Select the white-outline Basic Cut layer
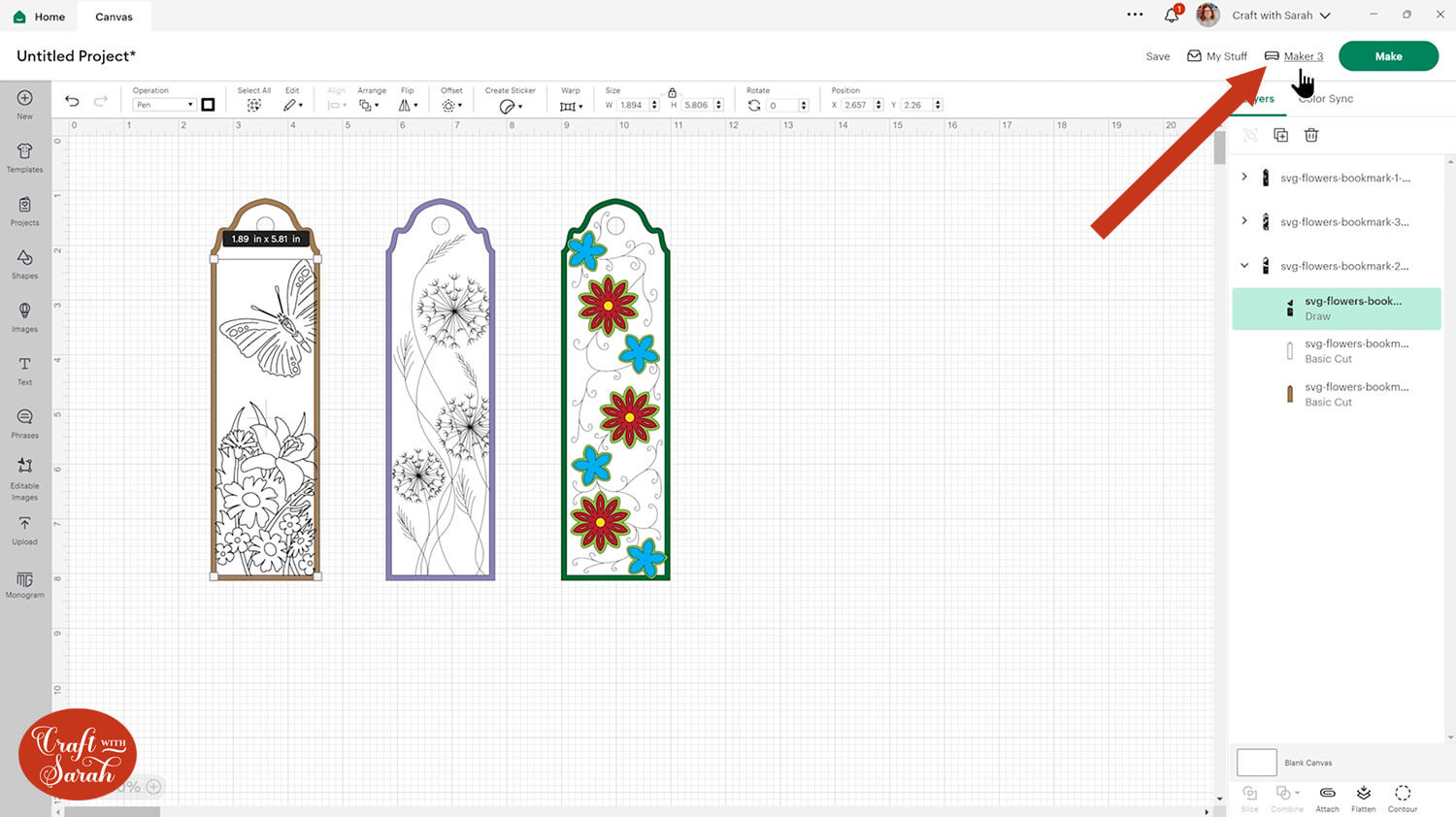This screenshot has width=1456, height=817. click(x=1337, y=351)
